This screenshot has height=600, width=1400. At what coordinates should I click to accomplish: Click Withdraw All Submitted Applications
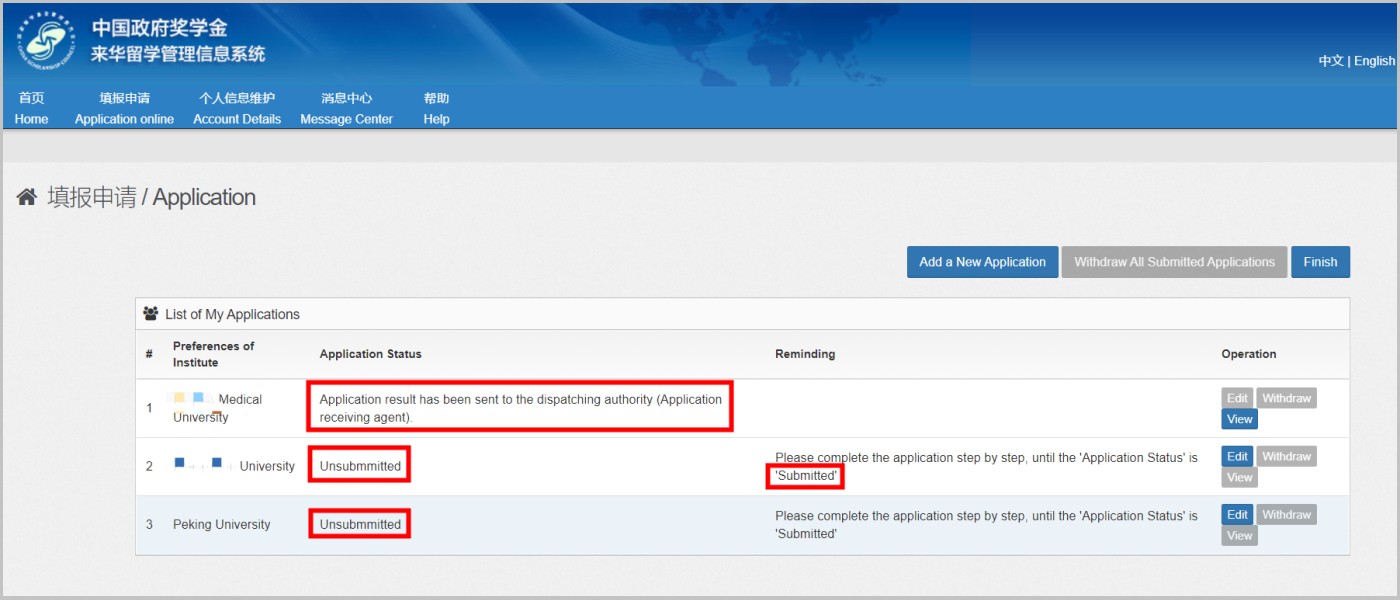(1174, 261)
